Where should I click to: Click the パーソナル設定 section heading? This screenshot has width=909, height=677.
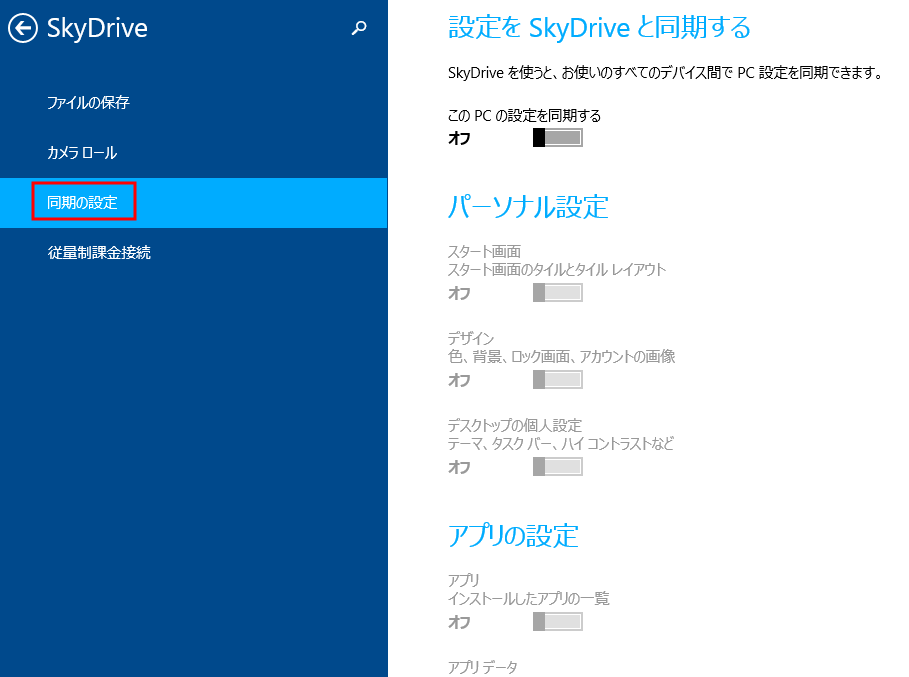[x=528, y=207]
